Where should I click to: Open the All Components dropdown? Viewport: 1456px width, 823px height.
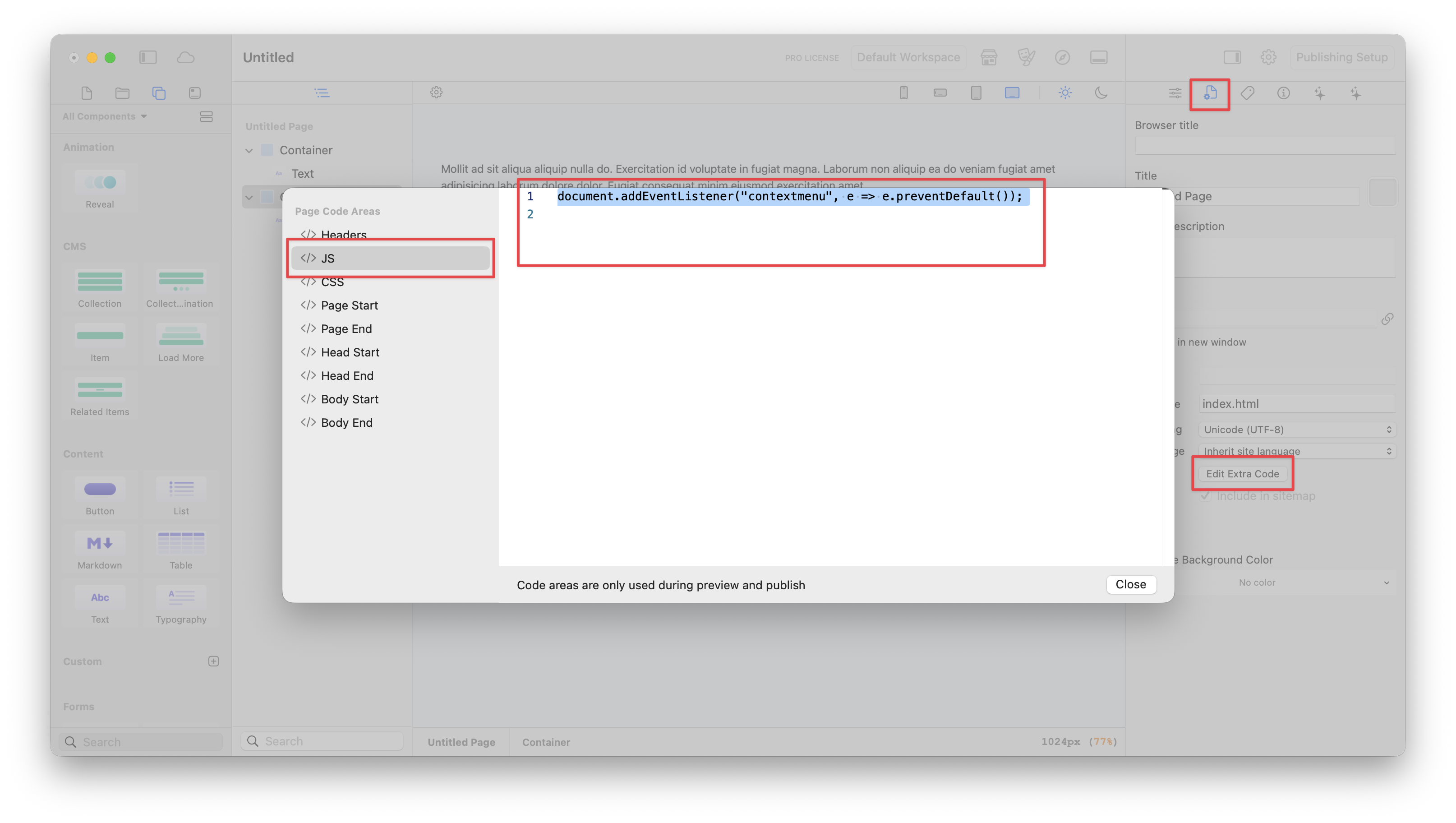click(x=105, y=116)
